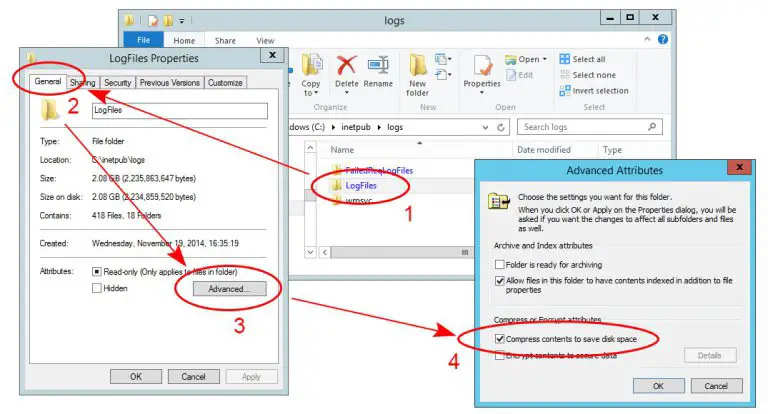
Task: Expand the Delete dropdown arrow
Action: click(x=346, y=93)
